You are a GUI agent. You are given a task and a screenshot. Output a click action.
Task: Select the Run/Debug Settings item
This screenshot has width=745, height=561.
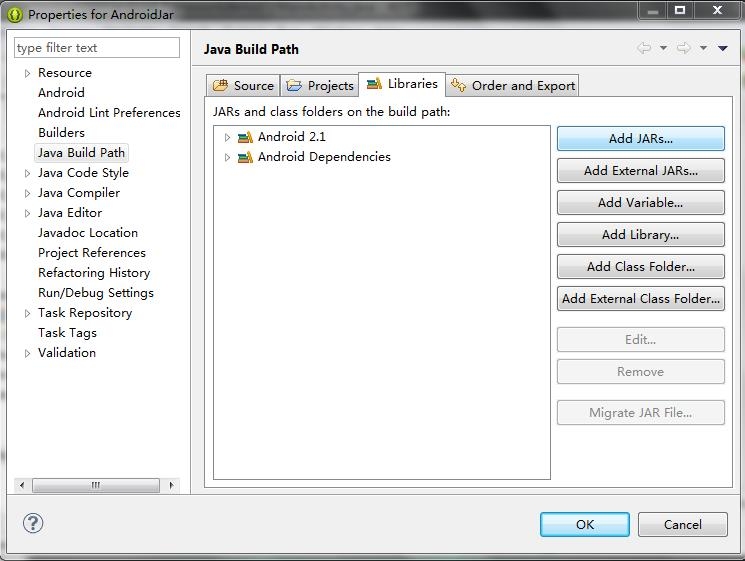(96, 293)
